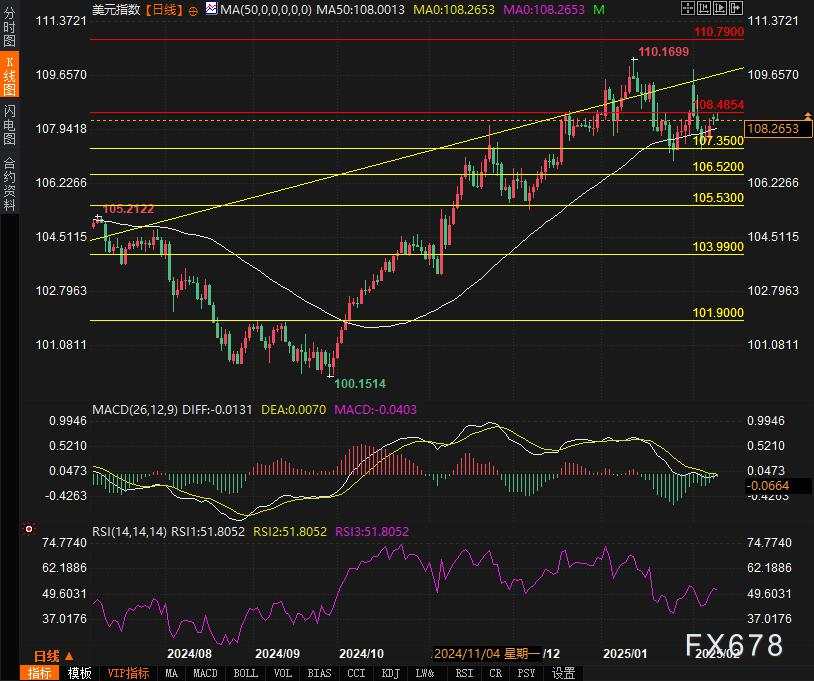The image size is (814, 681).
Task: Click the 2024/08 time axis label
Action: (189, 653)
